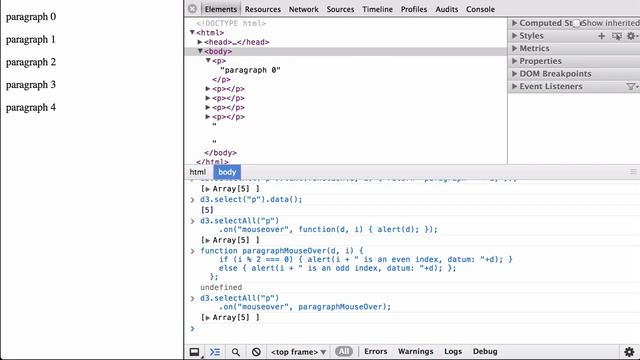
Task: Toggle element state icon in Styles
Action: tap(617, 36)
